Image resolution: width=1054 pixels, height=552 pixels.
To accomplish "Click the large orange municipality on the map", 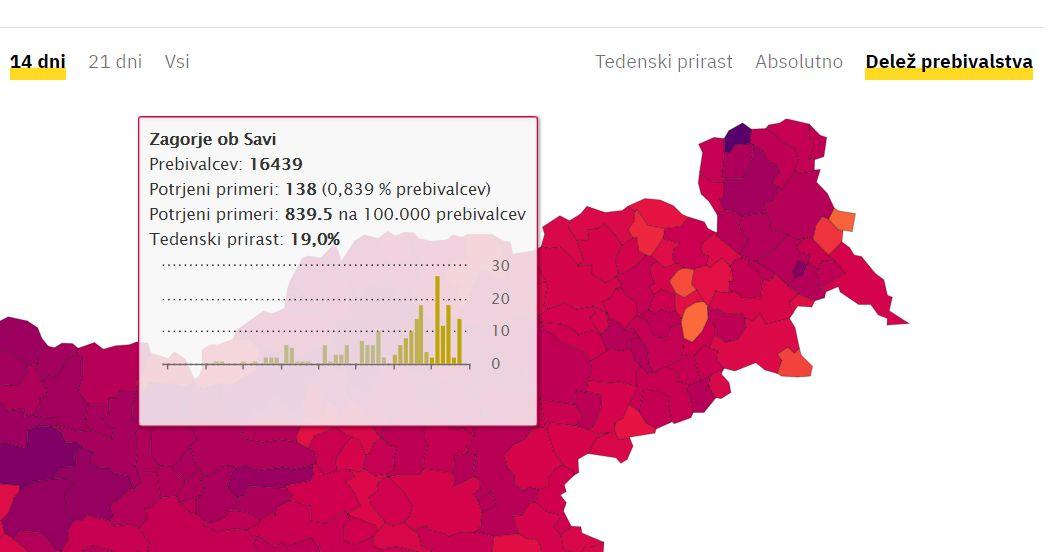I will click(694, 321).
